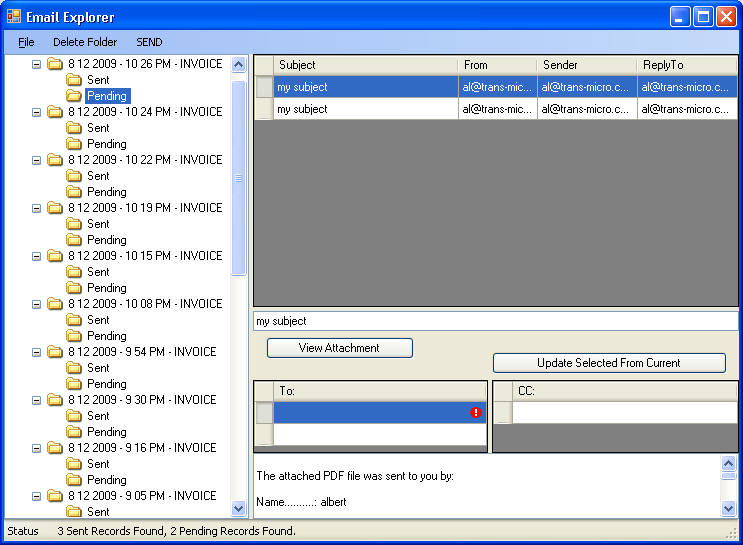This screenshot has width=743, height=545.
Task: Click the subject text field 'my subject'
Action: coord(496,321)
